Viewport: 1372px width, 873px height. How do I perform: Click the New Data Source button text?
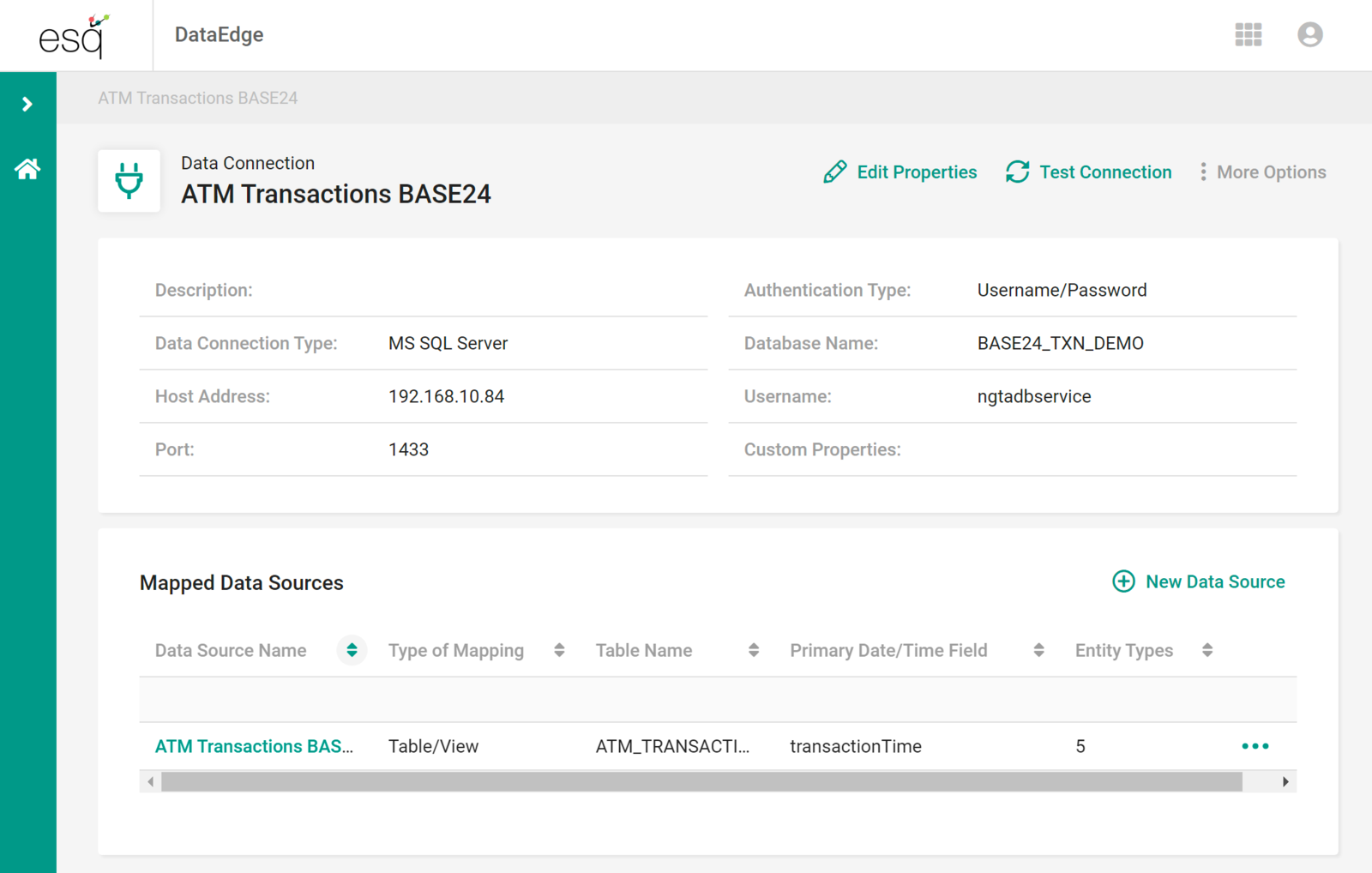click(x=1216, y=581)
